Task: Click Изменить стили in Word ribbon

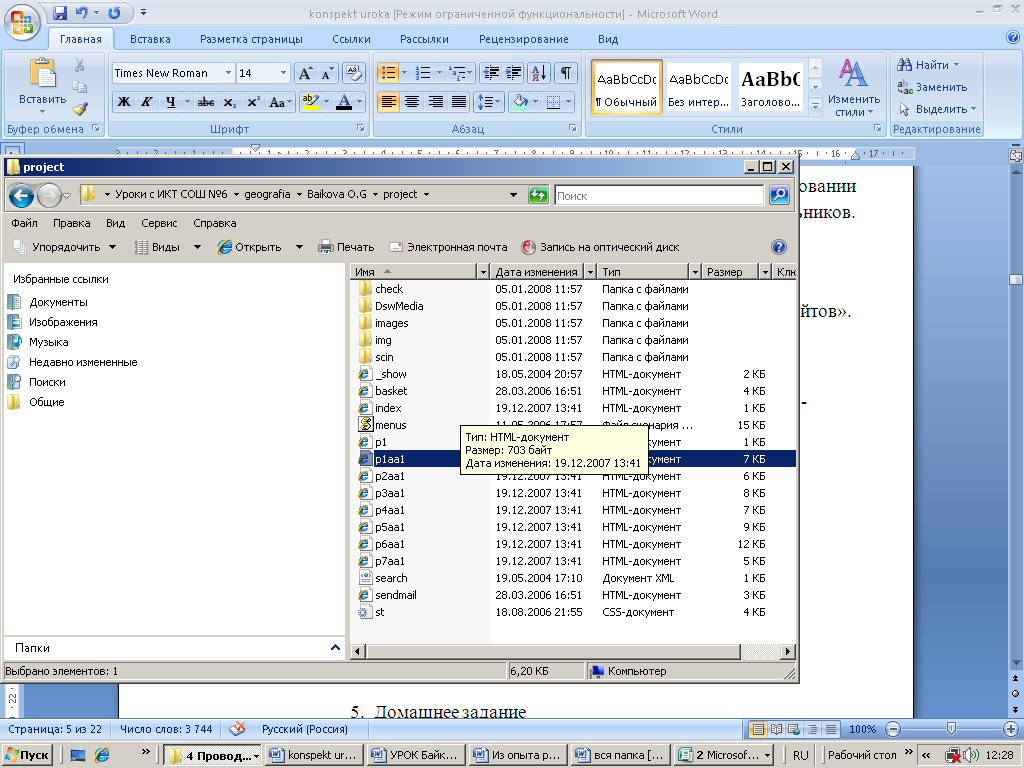Action: coord(854,89)
